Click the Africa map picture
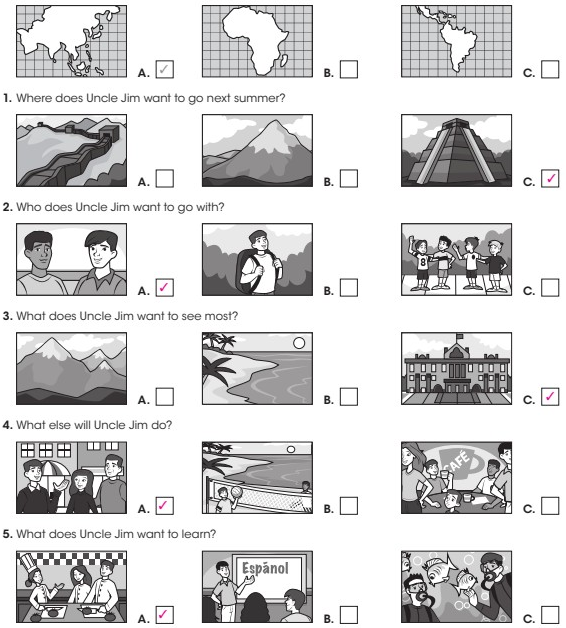This screenshot has width=566, height=628. 257,41
